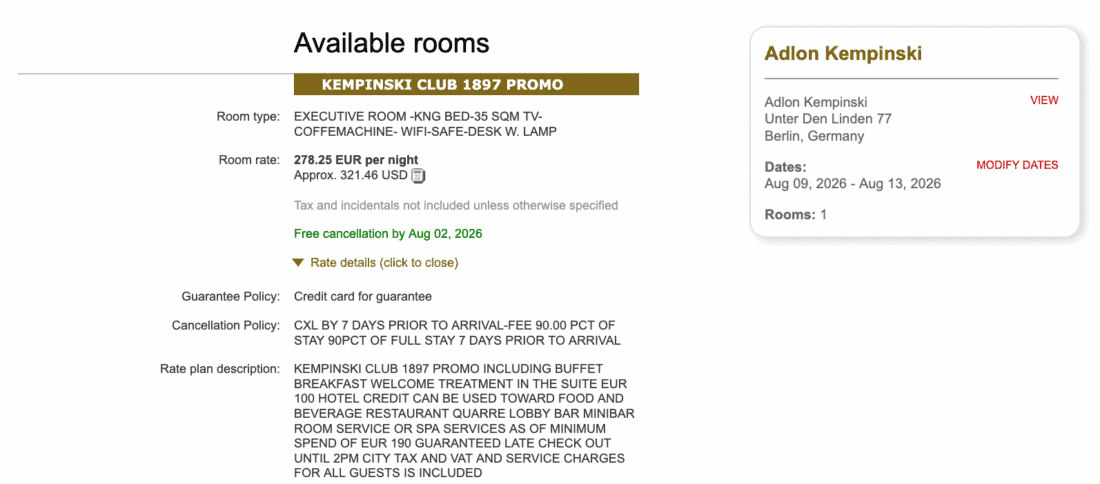This screenshot has width=1100, height=484.
Task: Collapse the rate details triangle
Action: [298, 262]
